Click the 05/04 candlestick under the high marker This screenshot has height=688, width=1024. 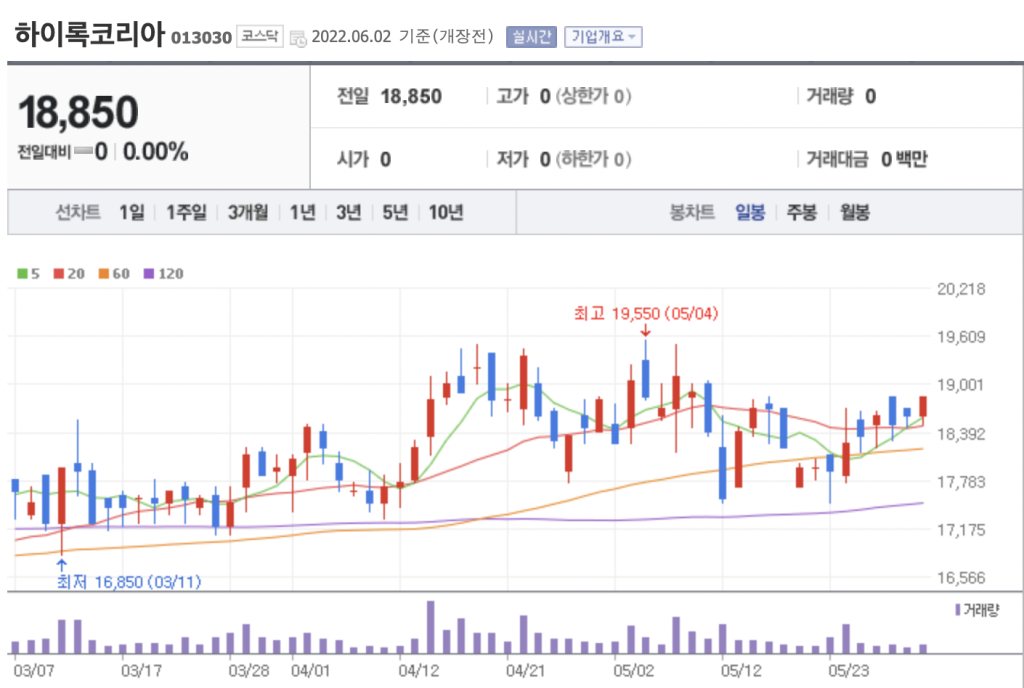tap(646, 379)
